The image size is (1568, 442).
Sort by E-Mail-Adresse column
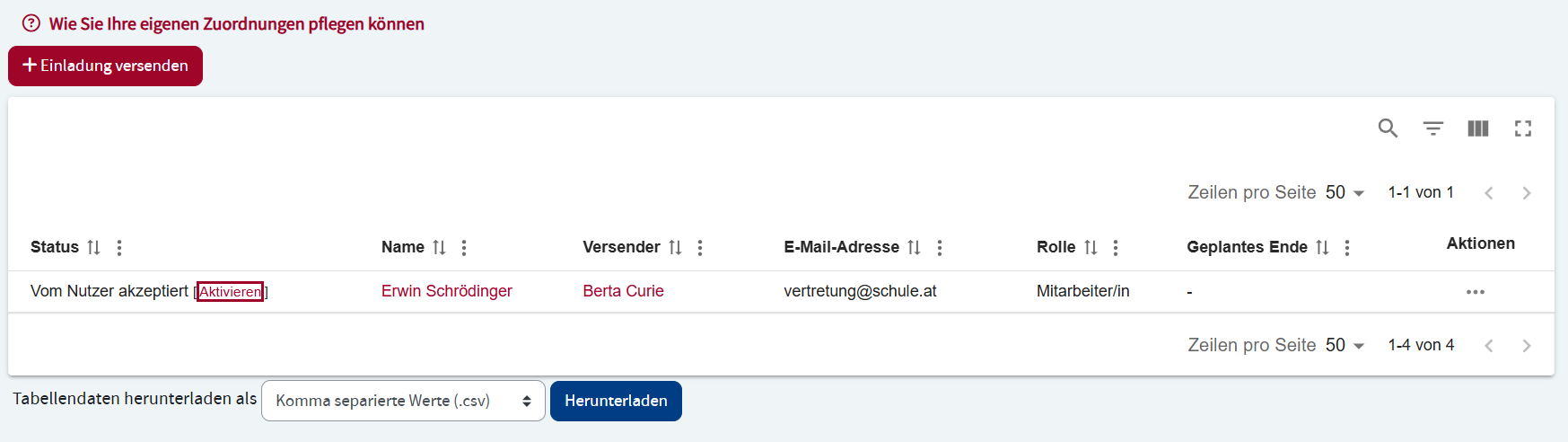click(x=914, y=247)
